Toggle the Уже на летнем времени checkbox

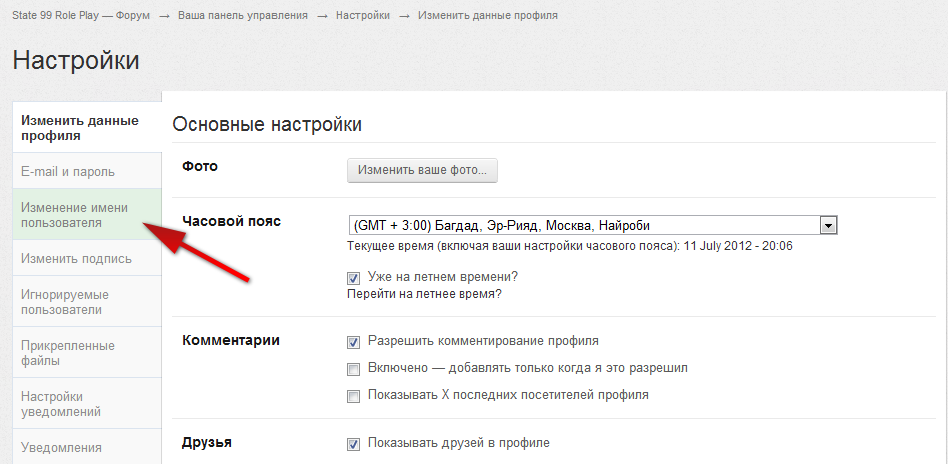(x=354, y=279)
